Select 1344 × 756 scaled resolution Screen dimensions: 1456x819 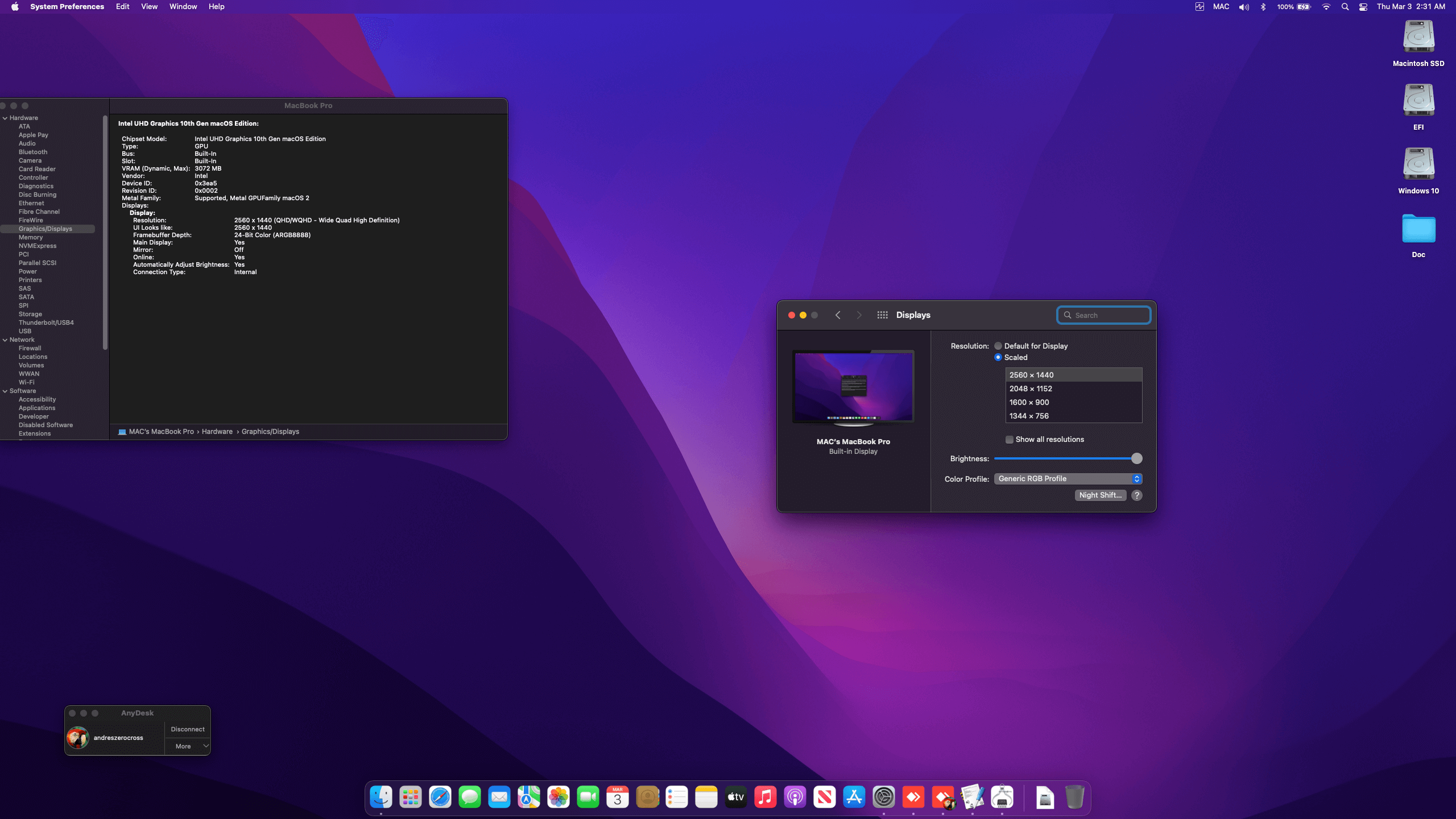(1074, 416)
